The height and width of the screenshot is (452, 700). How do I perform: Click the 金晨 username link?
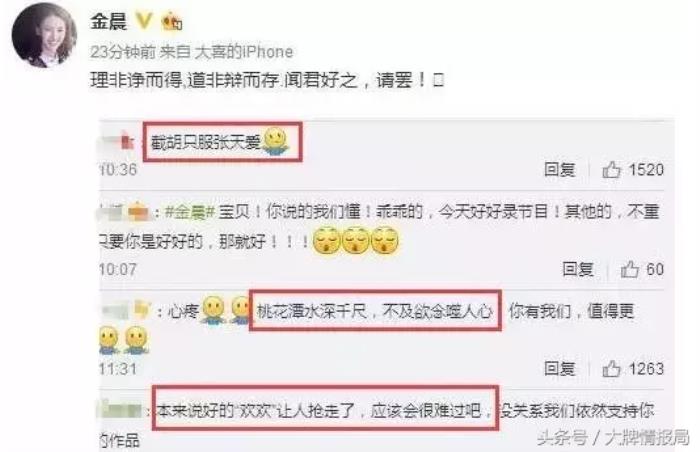pos(109,21)
